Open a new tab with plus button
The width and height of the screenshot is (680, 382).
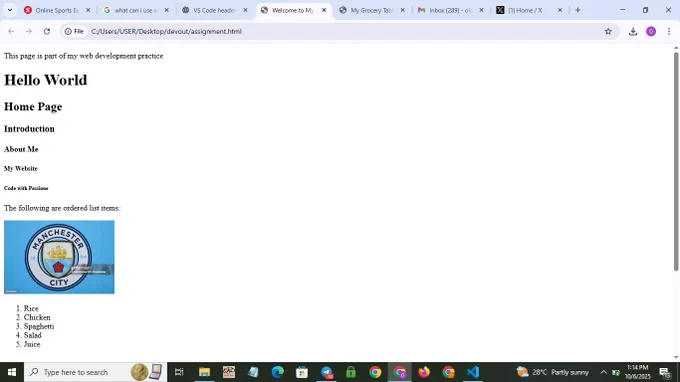click(x=578, y=10)
